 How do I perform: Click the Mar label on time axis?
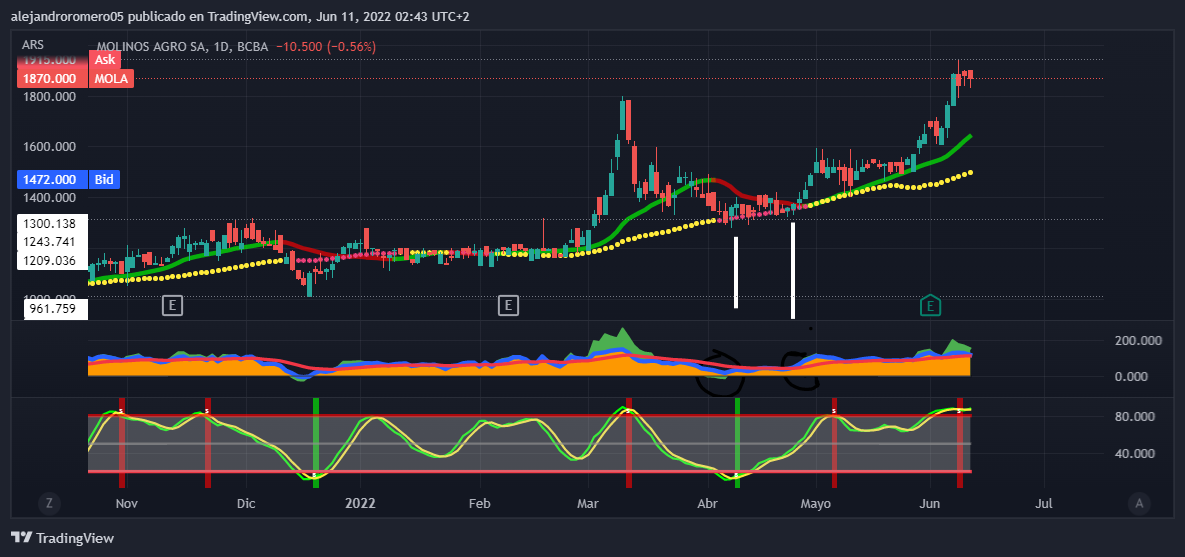(588, 503)
